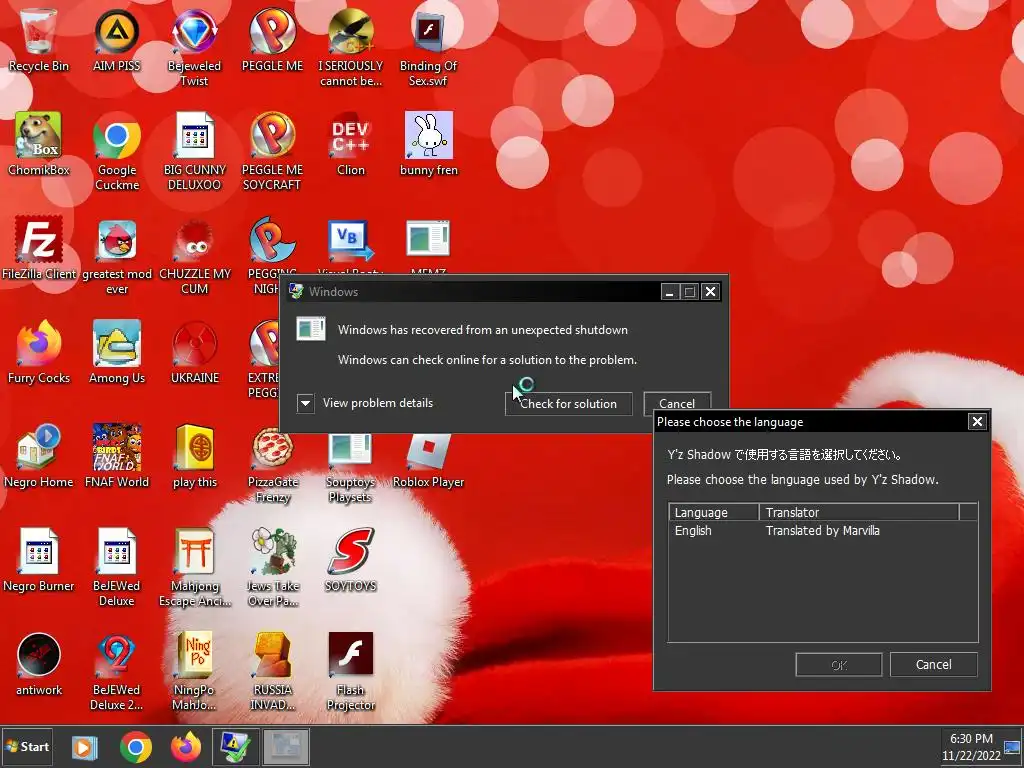Click the Check for solution button
The image size is (1024, 768).
tap(568, 404)
